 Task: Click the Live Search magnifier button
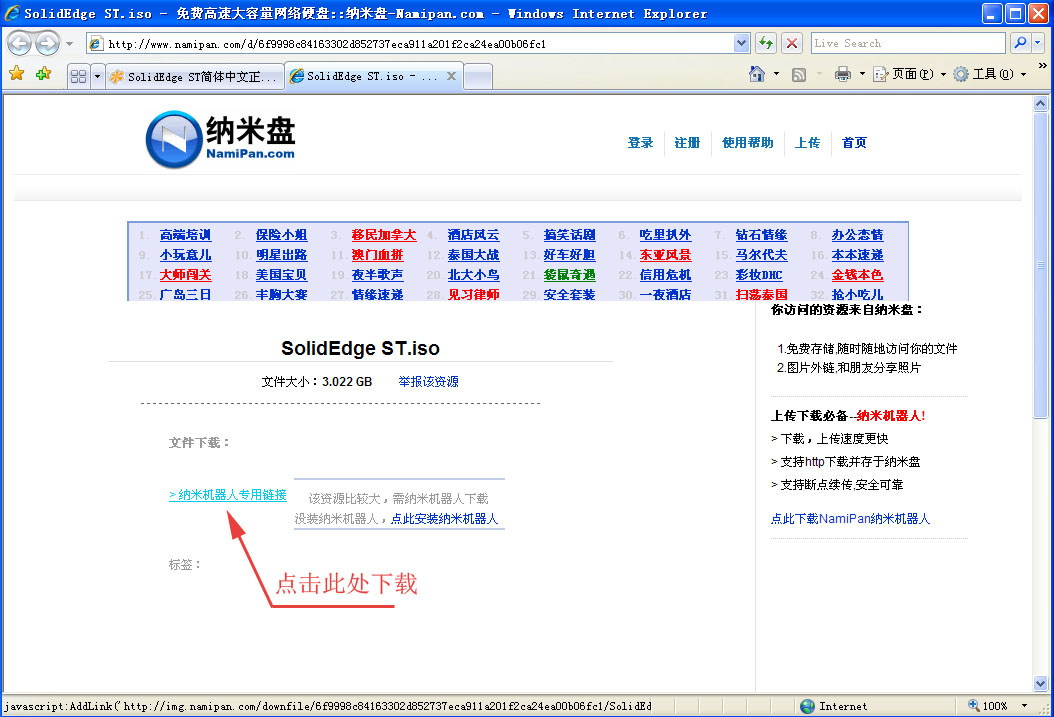pos(1020,43)
